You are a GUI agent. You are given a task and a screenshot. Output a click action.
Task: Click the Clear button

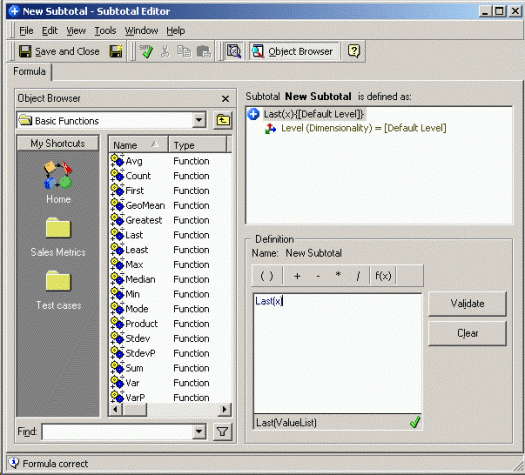tap(467, 333)
